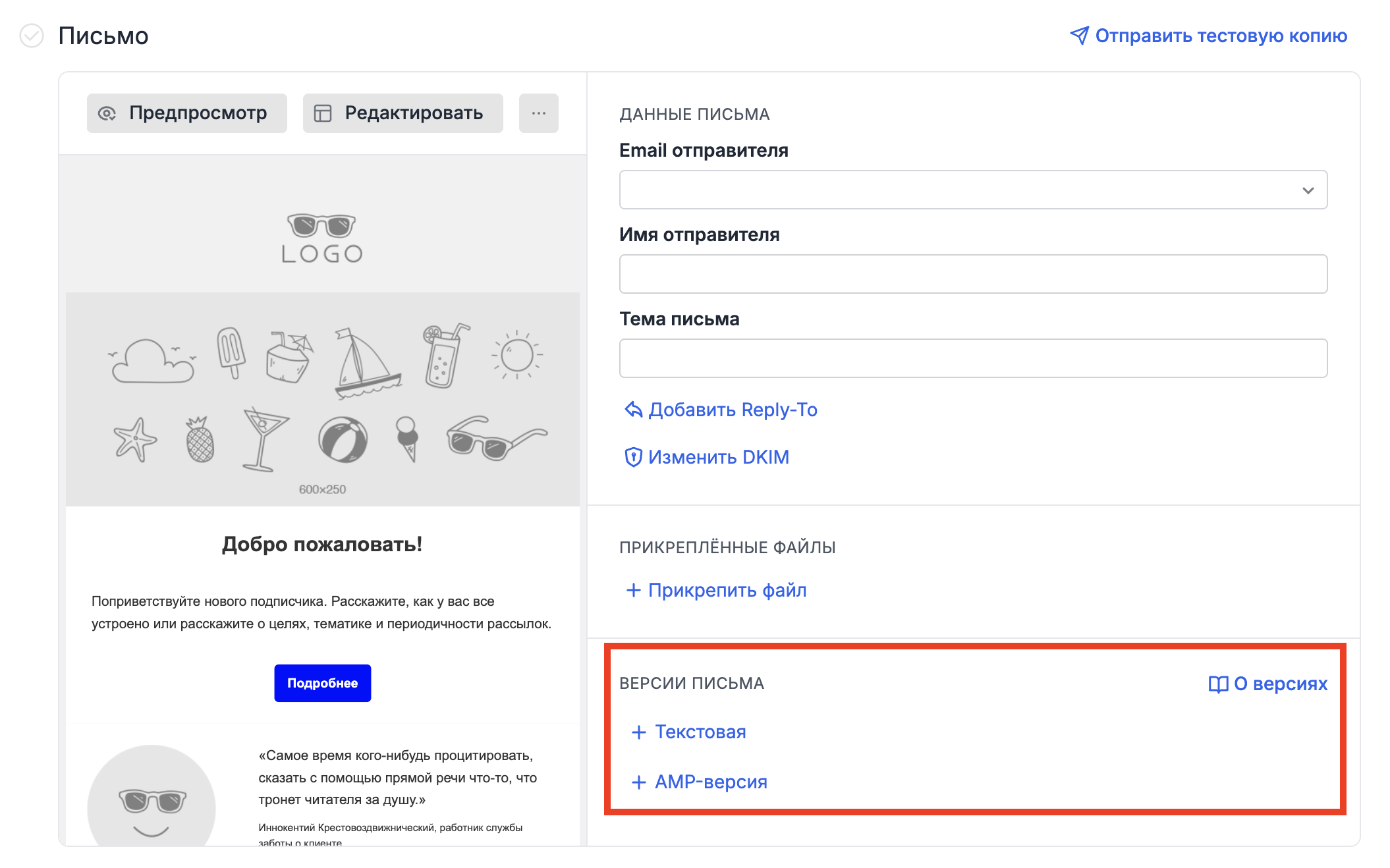Image resolution: width=1390 pixels, height=868 pixels.
Task: Click the paper plane send-test icon
Action: click(x=1079, y=36)
